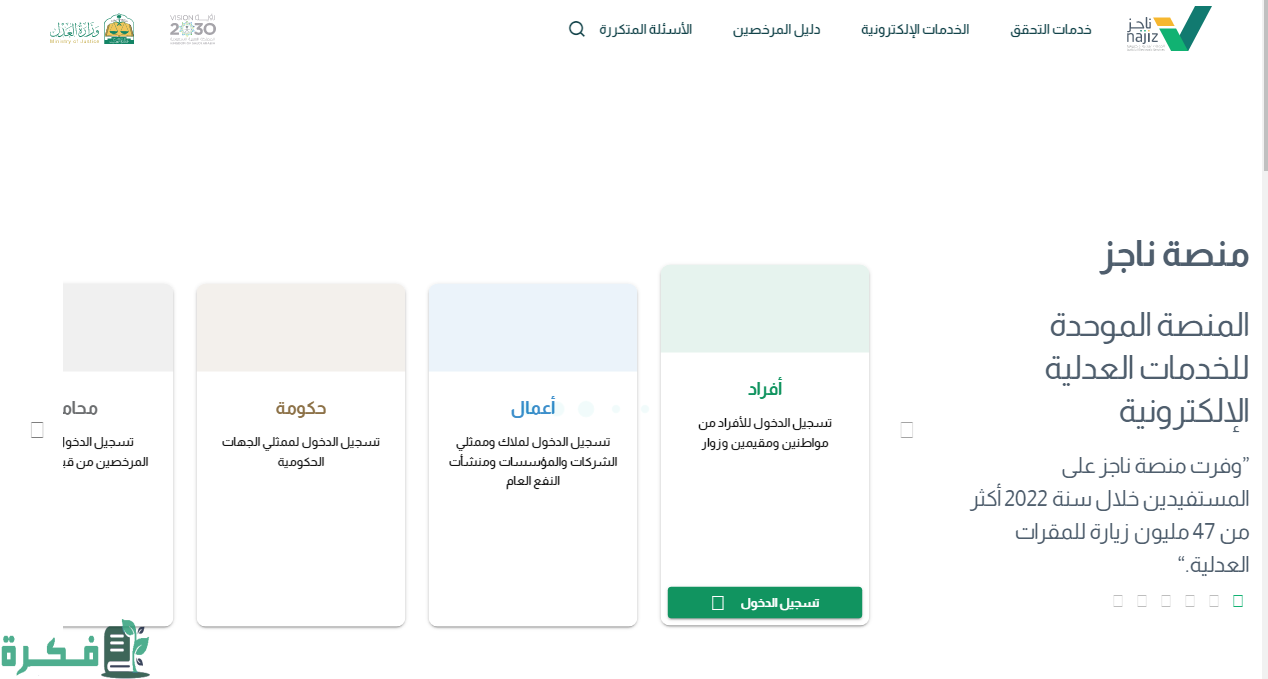Select the active green slide indicator
Viewport: 1268px width, 679px height.
point(1238,600)
